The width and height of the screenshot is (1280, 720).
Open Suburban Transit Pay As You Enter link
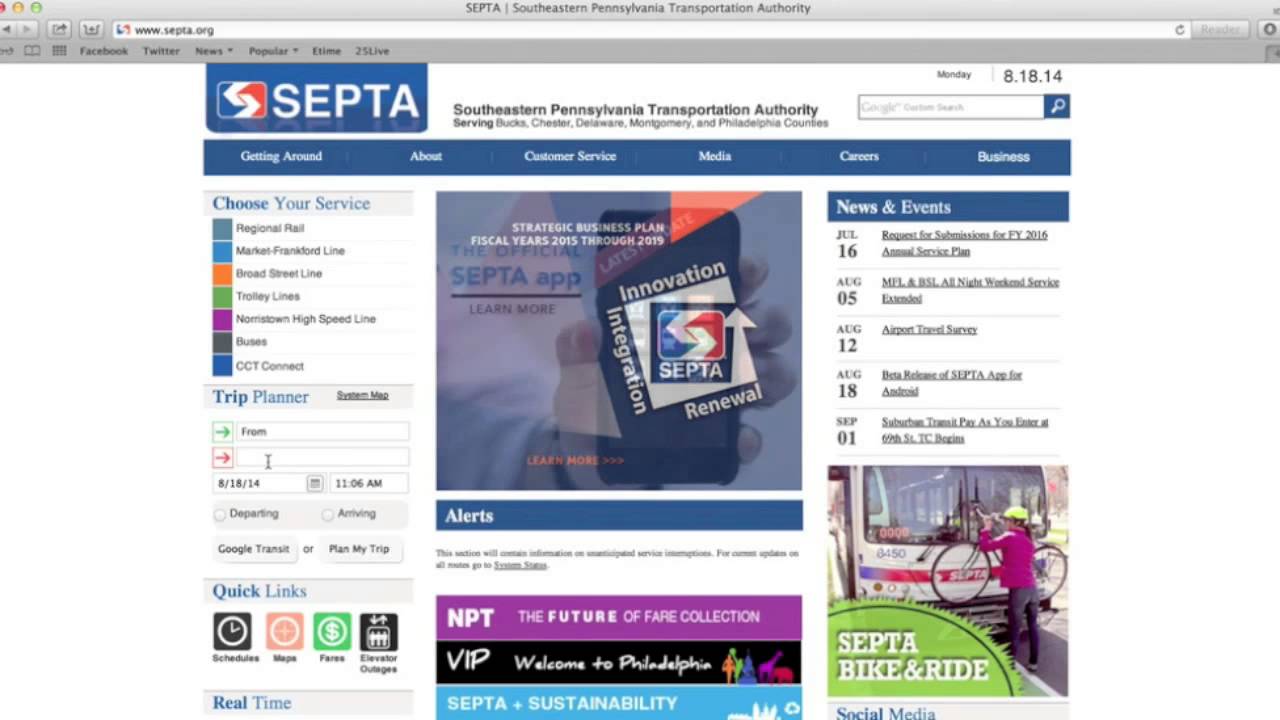click(x=965, y=430)
